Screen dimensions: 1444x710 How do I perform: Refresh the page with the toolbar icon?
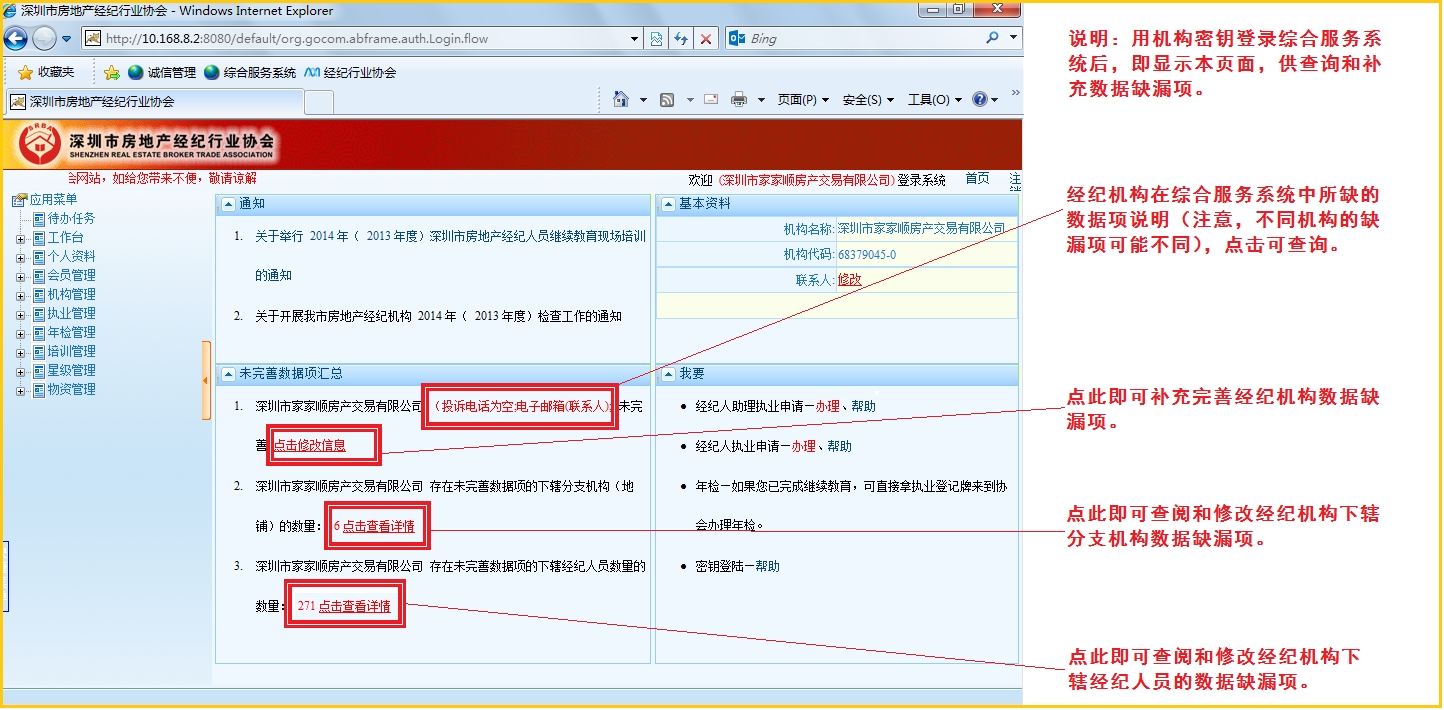(681, 39)
